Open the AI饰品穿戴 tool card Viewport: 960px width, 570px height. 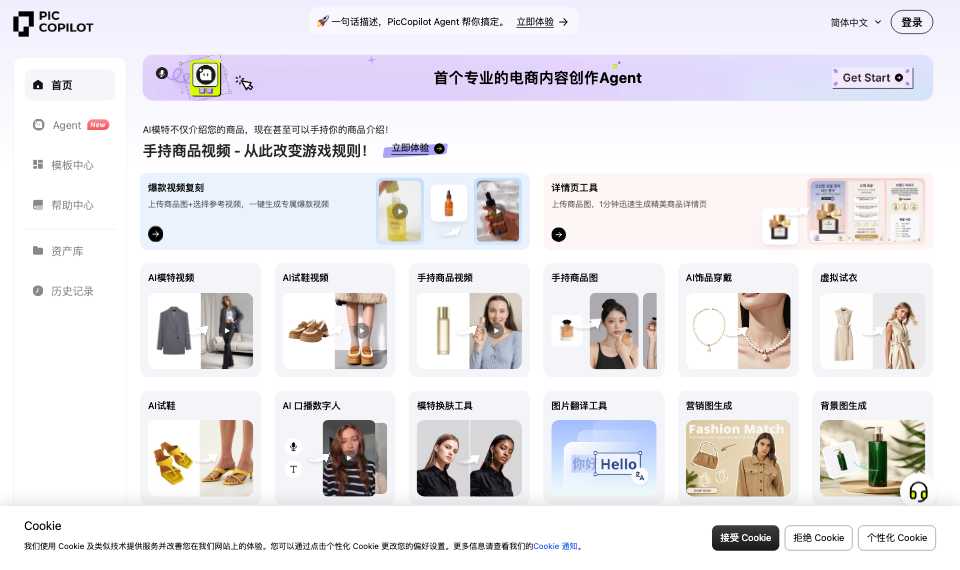[x=738, y=320]
